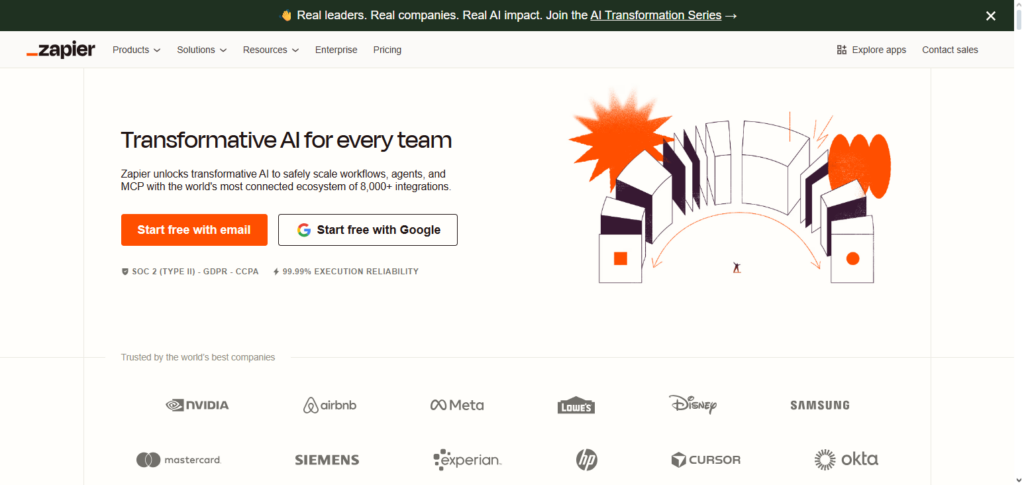Click the Zapier logo
Screen dimensions: 1024x485
(x=61, y=50)
